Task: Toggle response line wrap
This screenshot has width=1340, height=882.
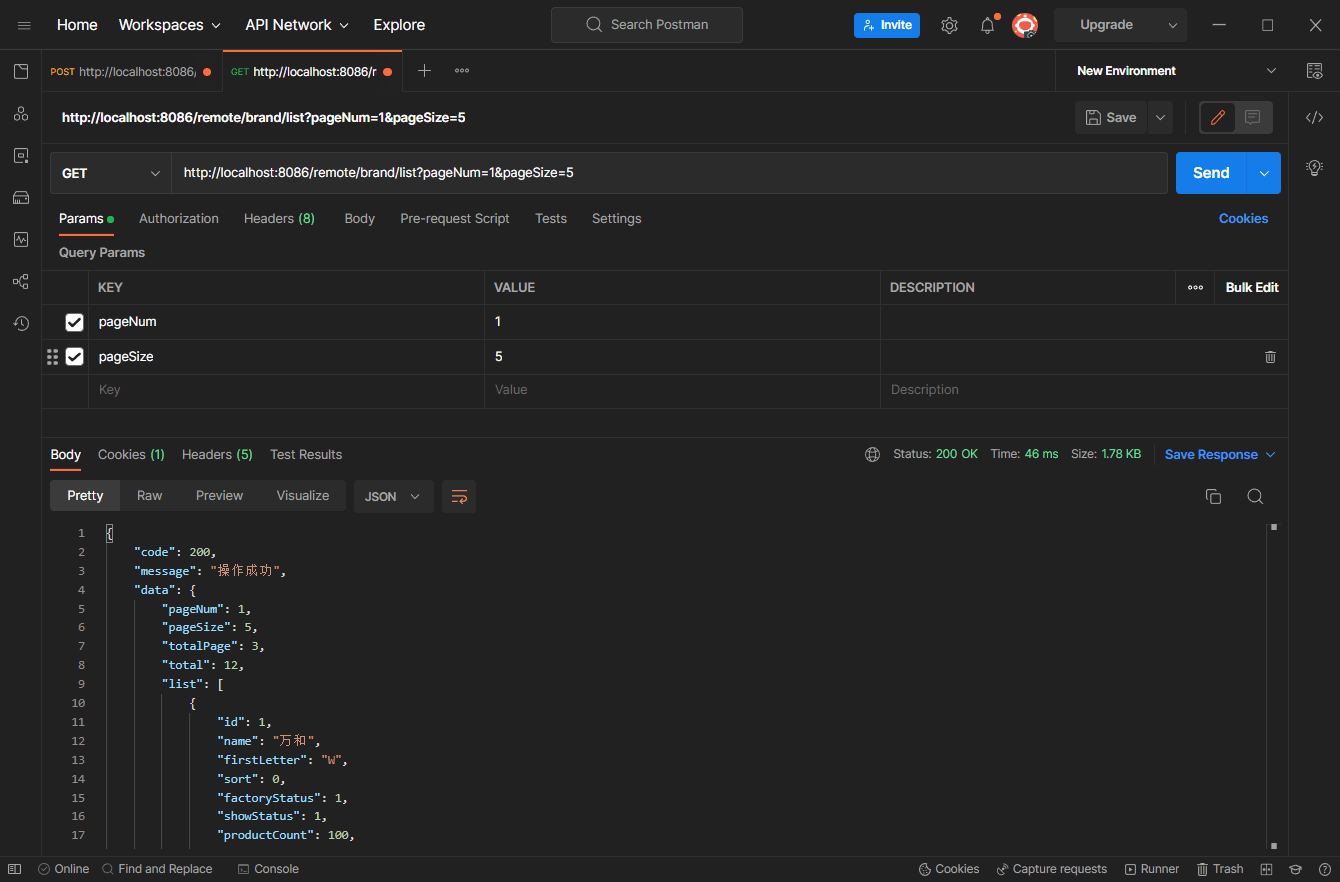Action: tap(459, 496)
